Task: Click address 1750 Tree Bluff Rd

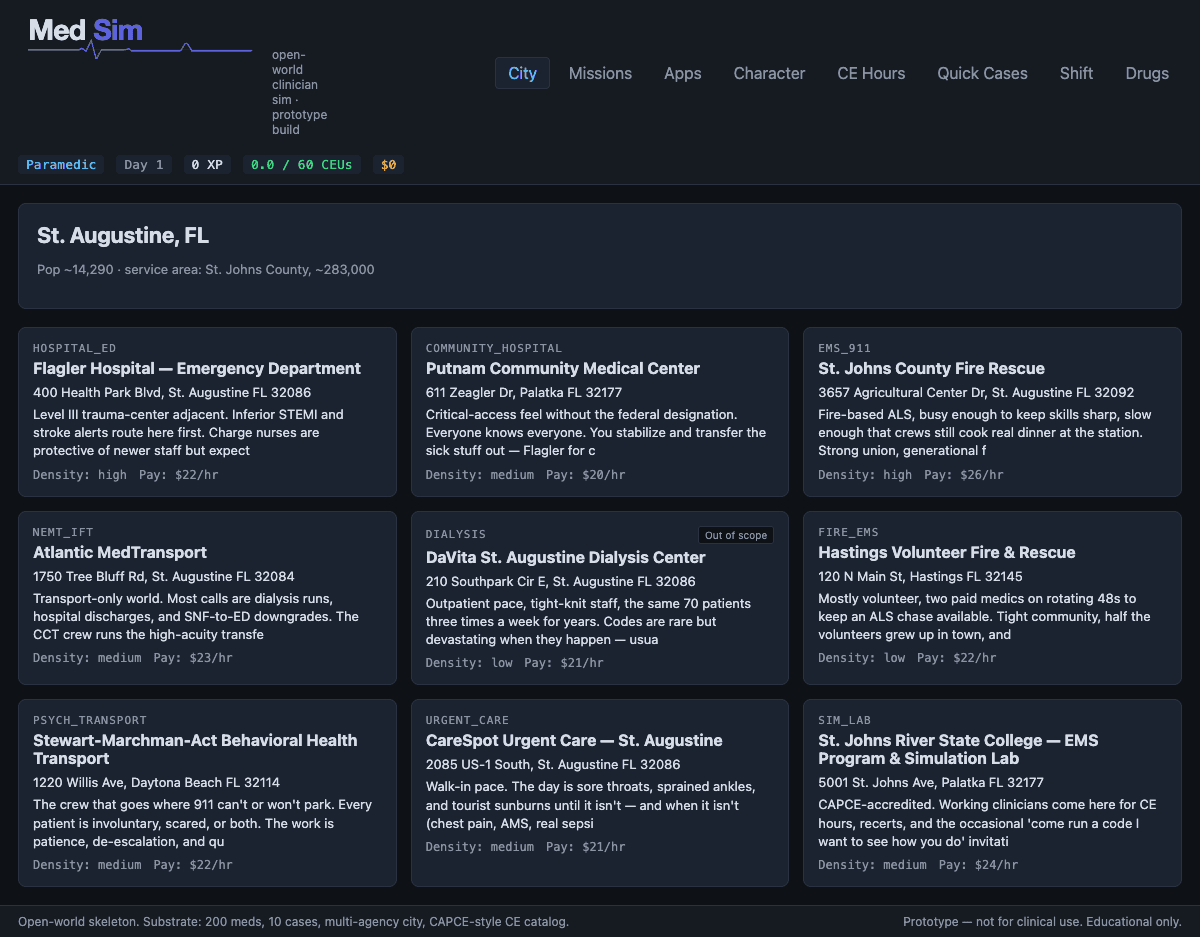Action: pos(164,577)
